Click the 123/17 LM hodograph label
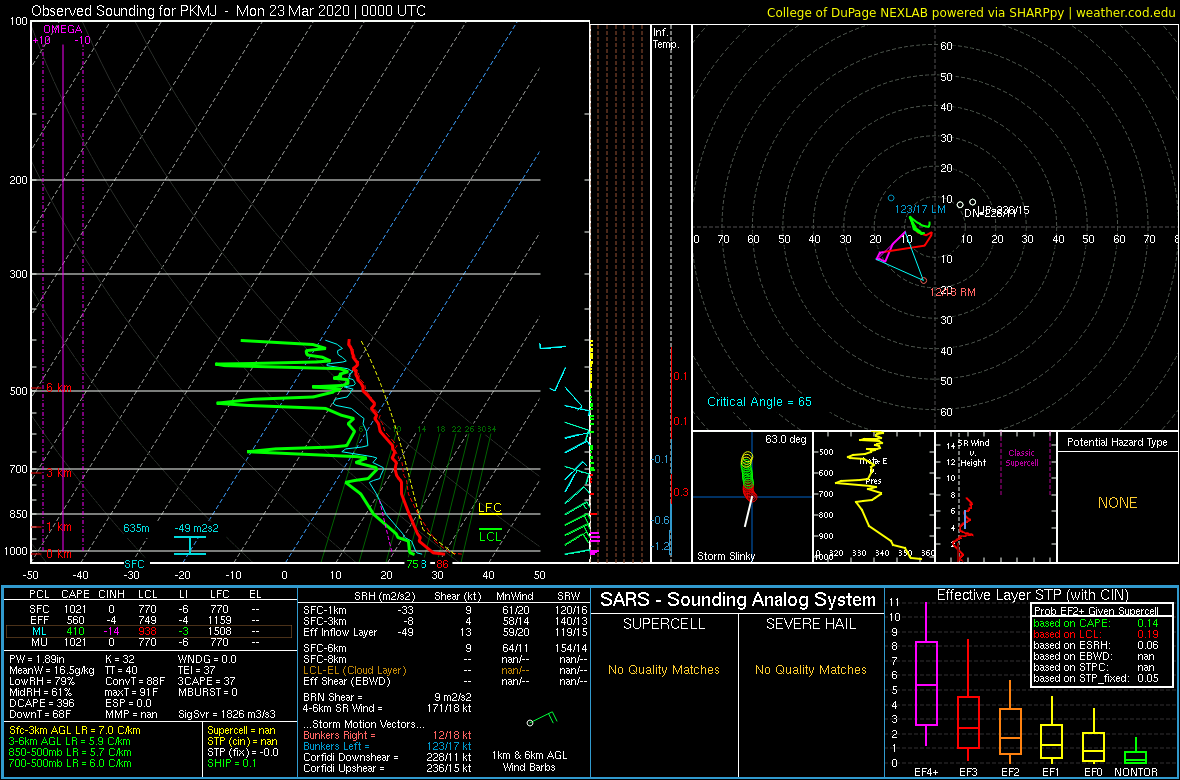The height and width of the screenshot is (780, 1180). tap(920, 209)
